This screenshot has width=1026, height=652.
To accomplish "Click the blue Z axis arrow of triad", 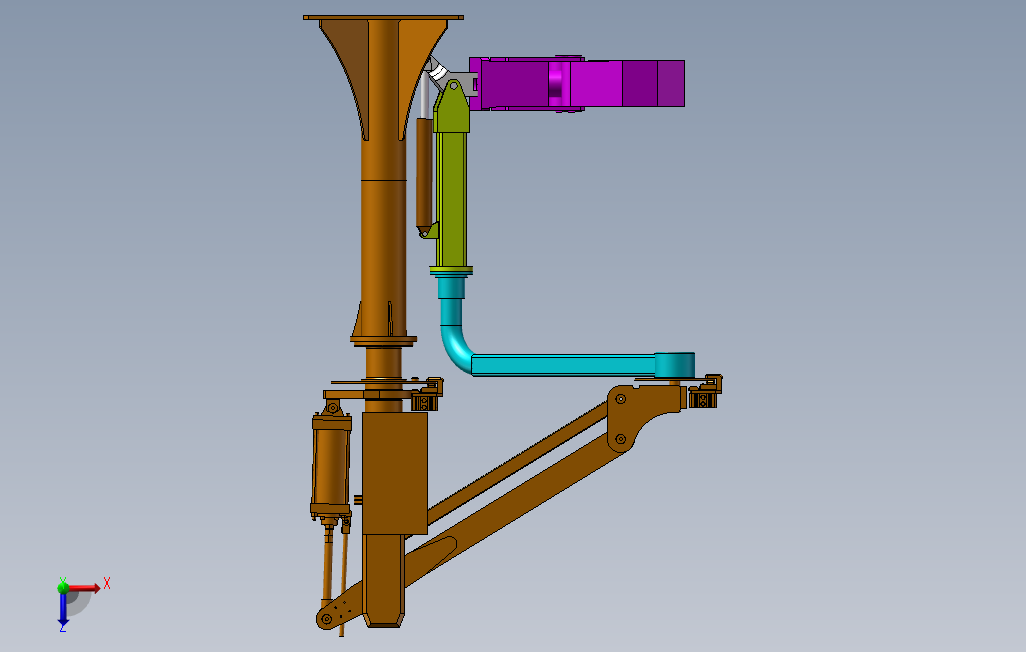I will point(63,609).
